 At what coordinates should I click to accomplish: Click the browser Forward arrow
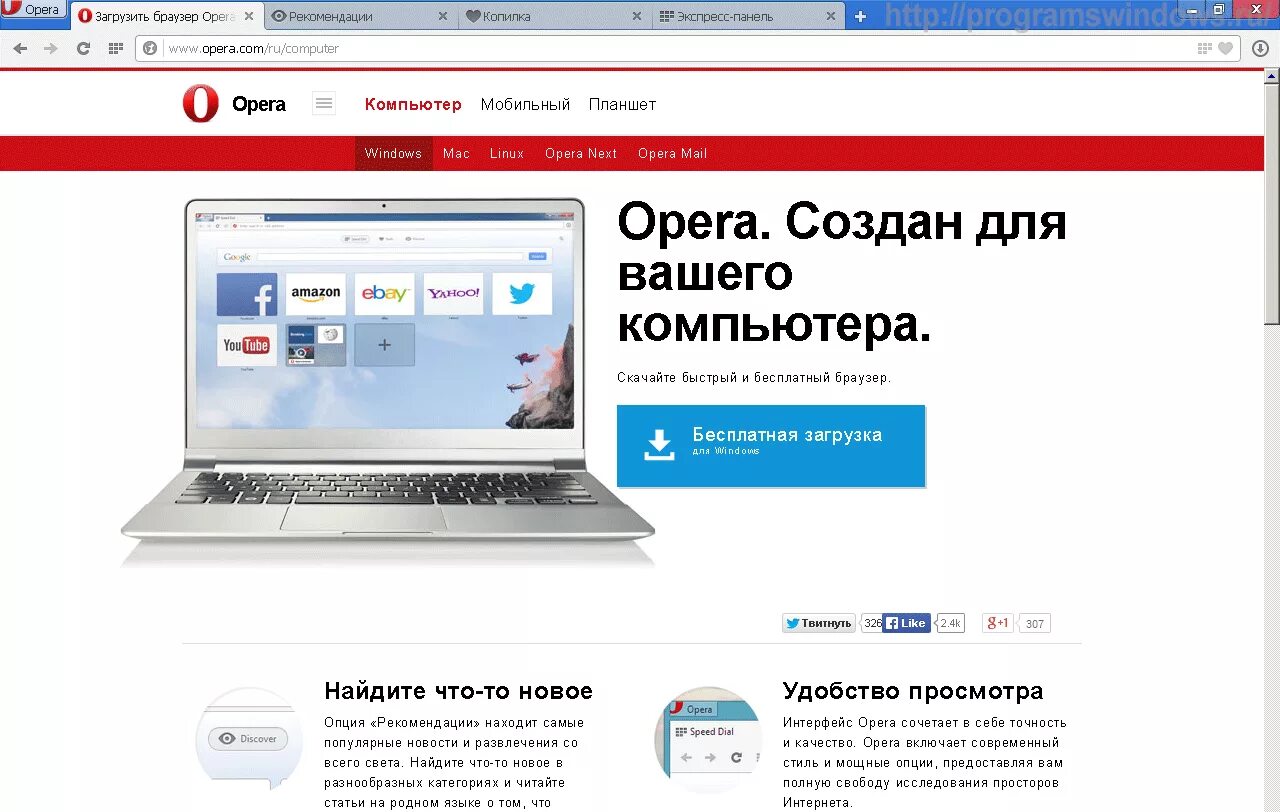[x=50, y=48]
